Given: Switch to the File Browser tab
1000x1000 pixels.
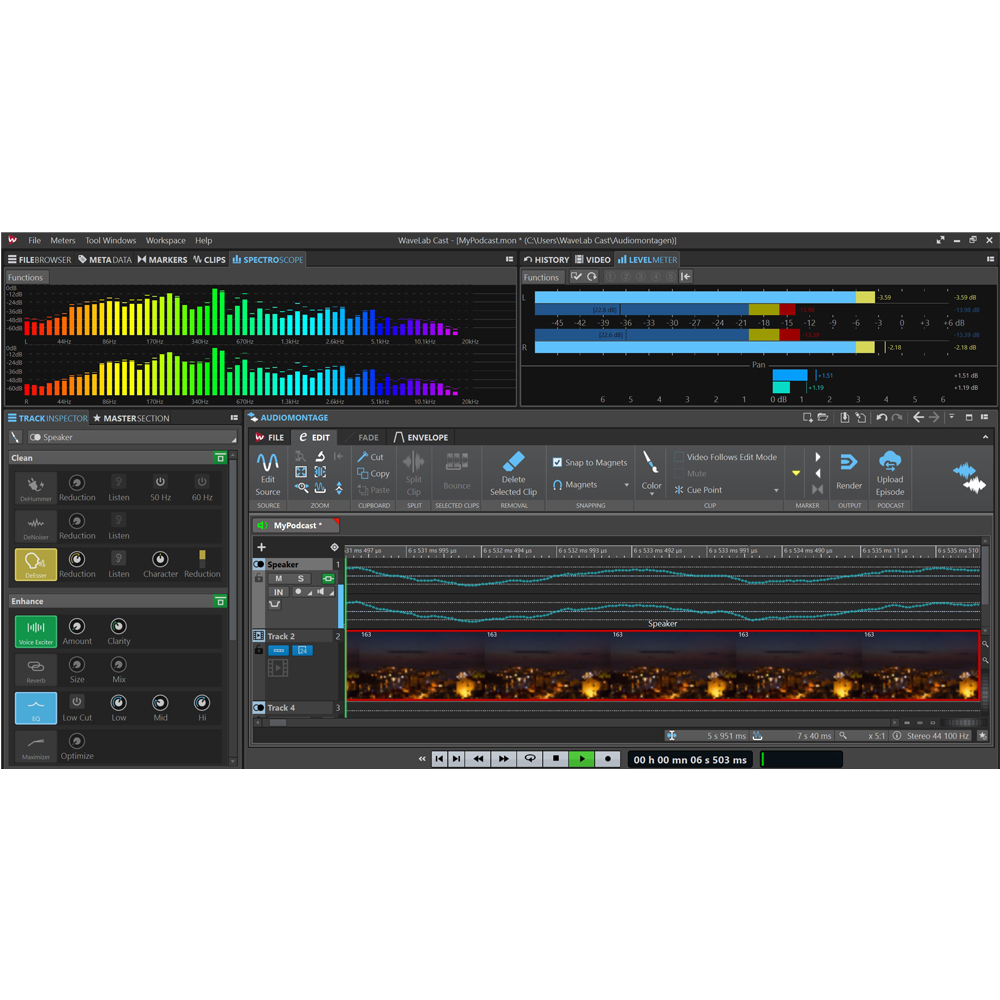Looking at the screenshot, I should [x=40, y=260].
